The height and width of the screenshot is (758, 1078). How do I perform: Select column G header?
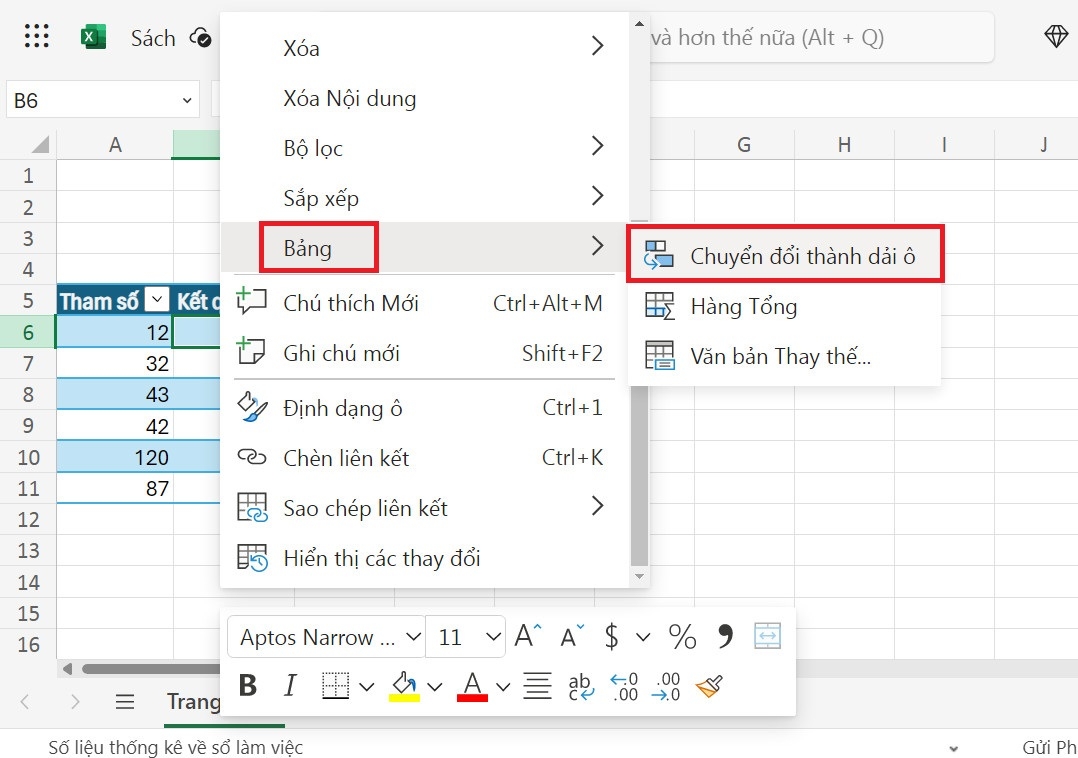pos(744,144)
